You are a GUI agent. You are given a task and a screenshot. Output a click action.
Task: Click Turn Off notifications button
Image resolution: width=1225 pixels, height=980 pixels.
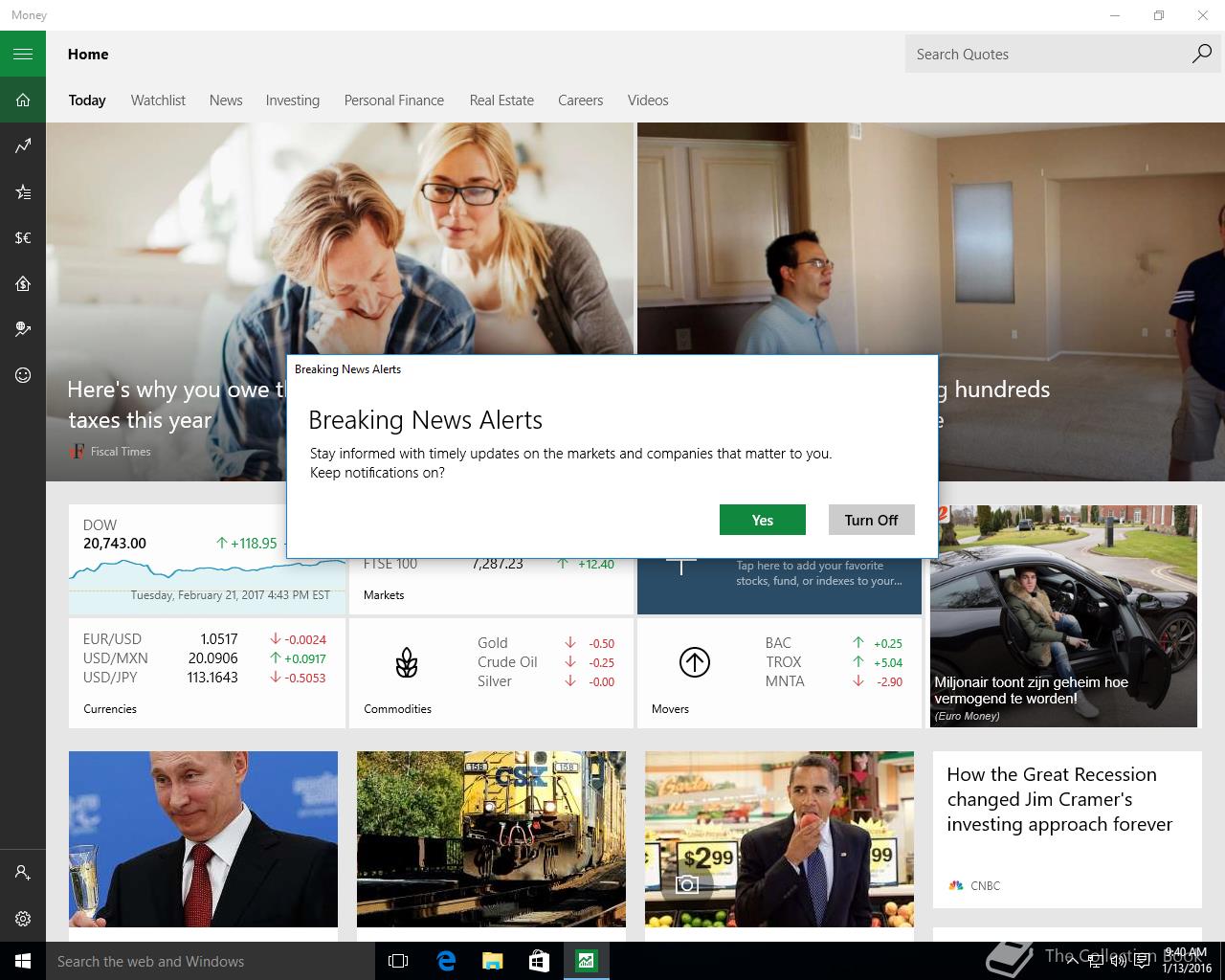pos(872,520)
